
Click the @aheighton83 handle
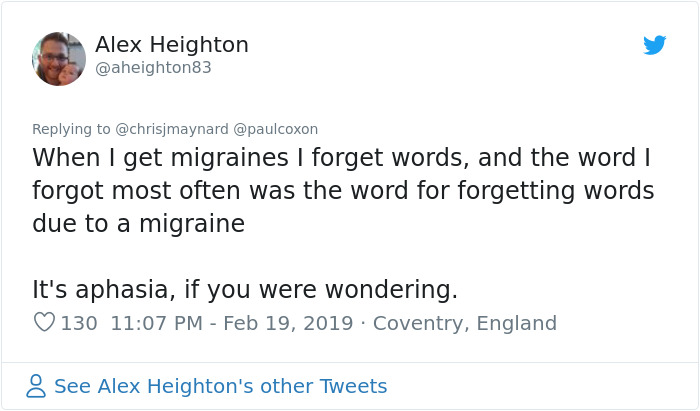point(153,68)
